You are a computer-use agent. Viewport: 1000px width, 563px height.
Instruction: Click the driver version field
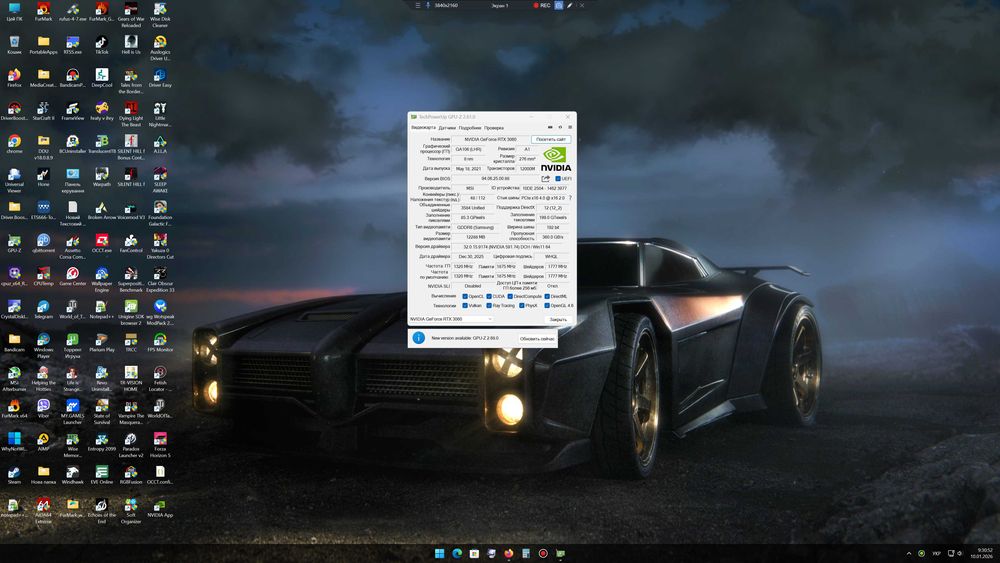tap(512, 247)
